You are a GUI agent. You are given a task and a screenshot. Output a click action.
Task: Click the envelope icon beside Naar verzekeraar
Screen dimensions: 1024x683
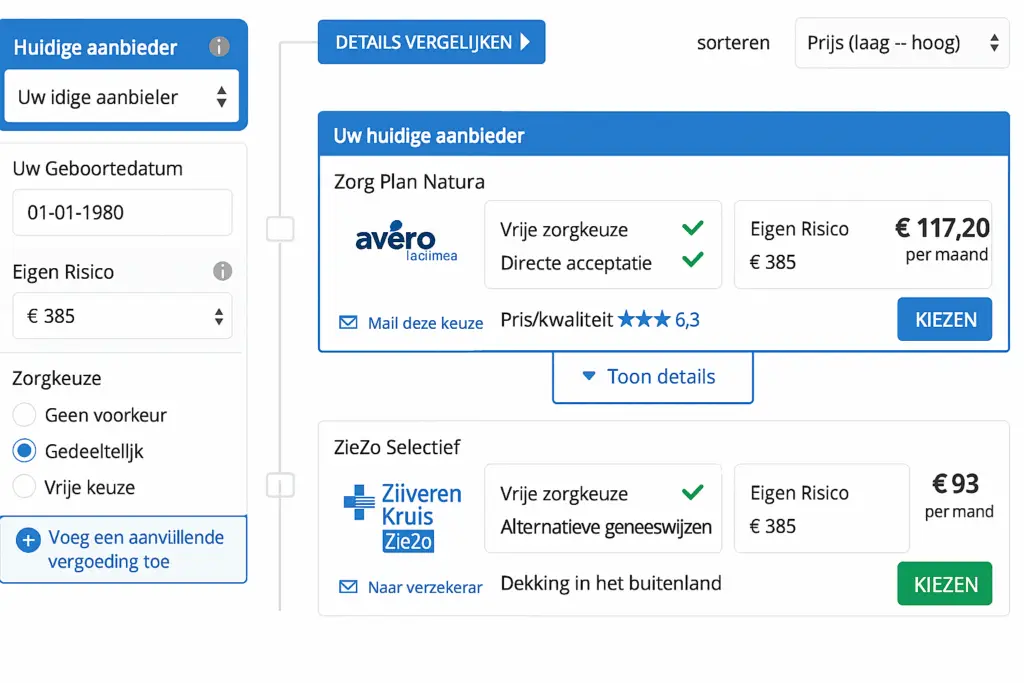pyautogui.click(x=347, y=588)
